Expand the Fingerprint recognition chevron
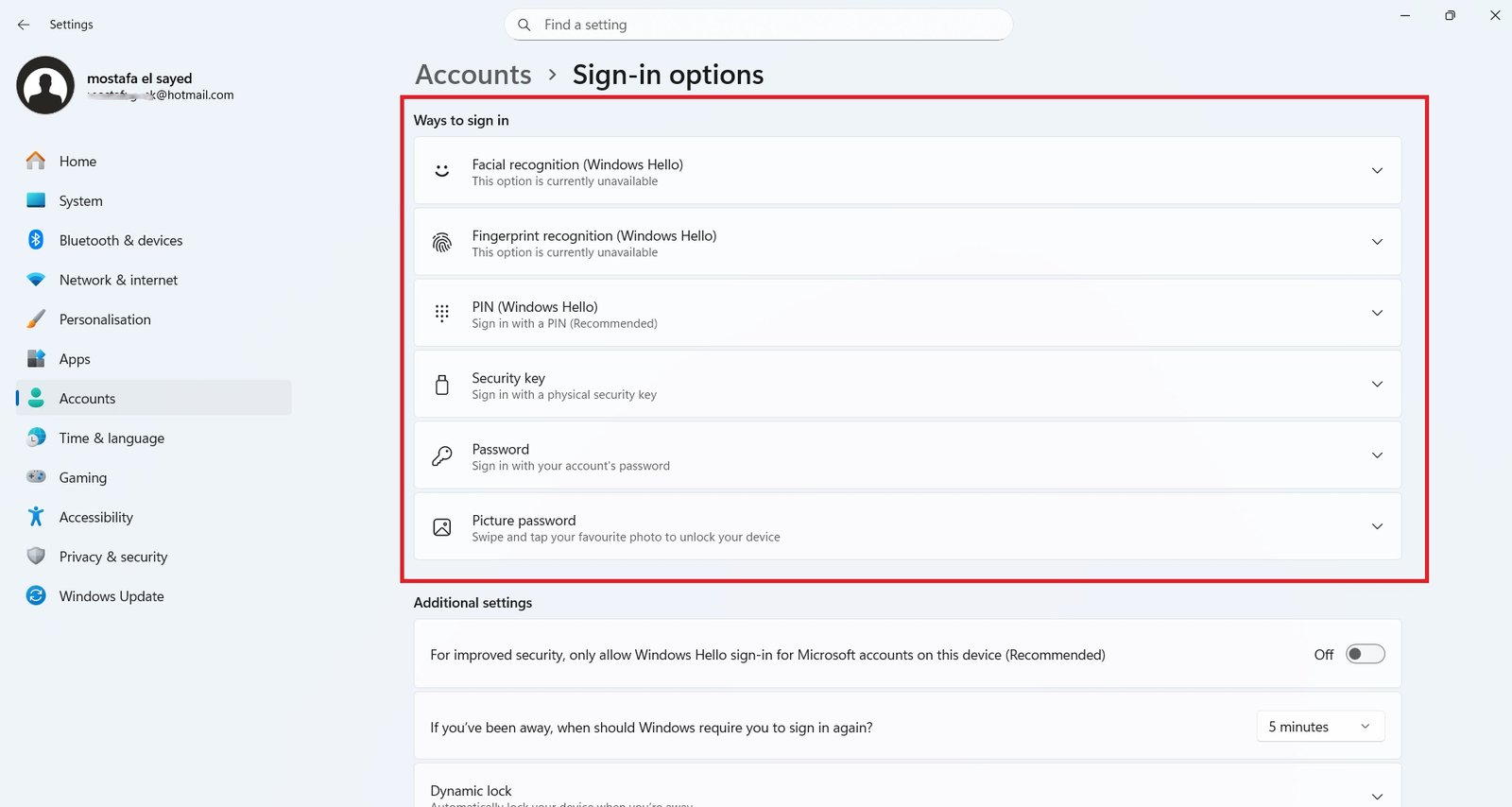The width and height of the screenshot is (1512, 807). pyautogui.click(x=1377, y=242)
